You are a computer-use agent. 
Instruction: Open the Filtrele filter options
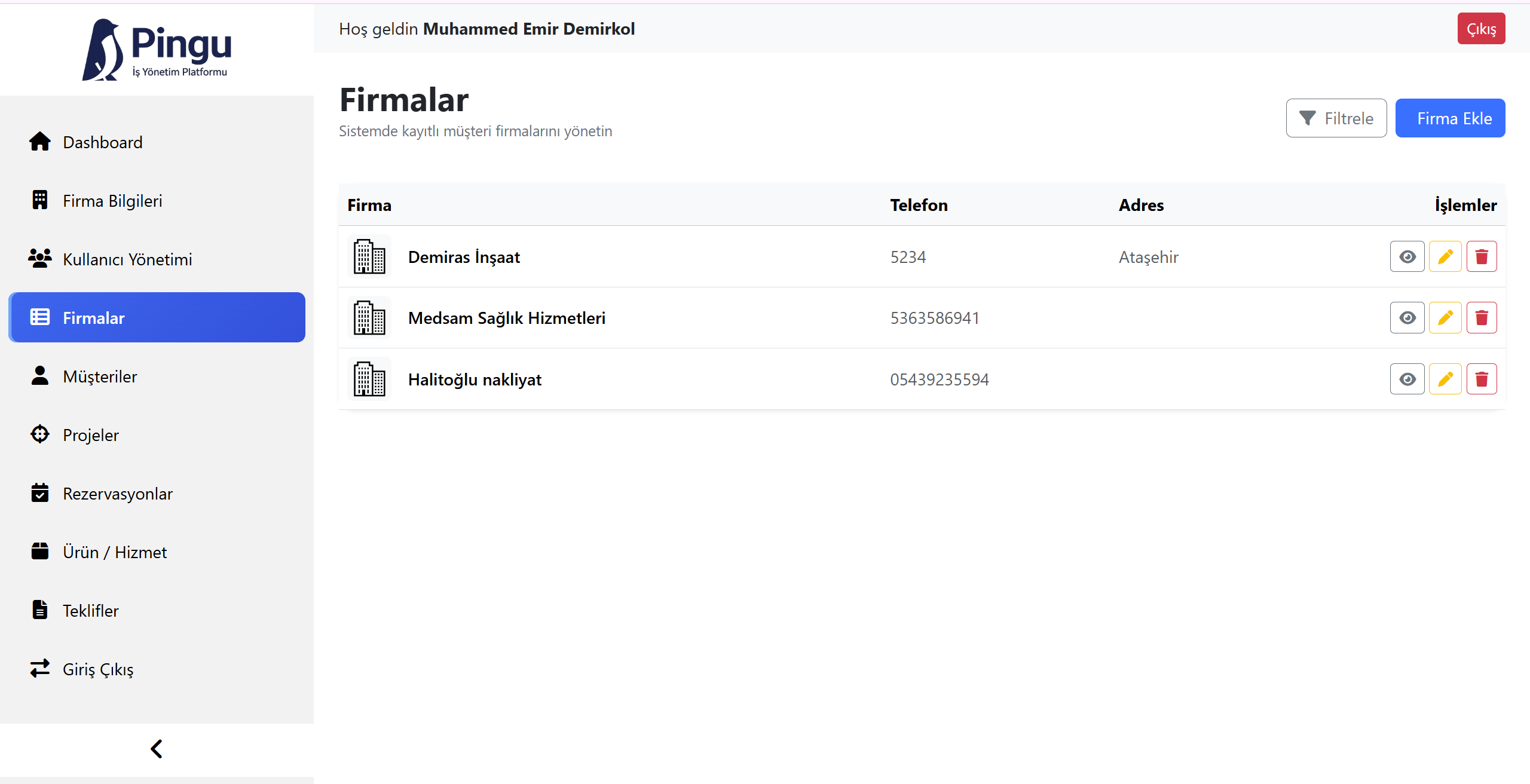coord(1336,118)
